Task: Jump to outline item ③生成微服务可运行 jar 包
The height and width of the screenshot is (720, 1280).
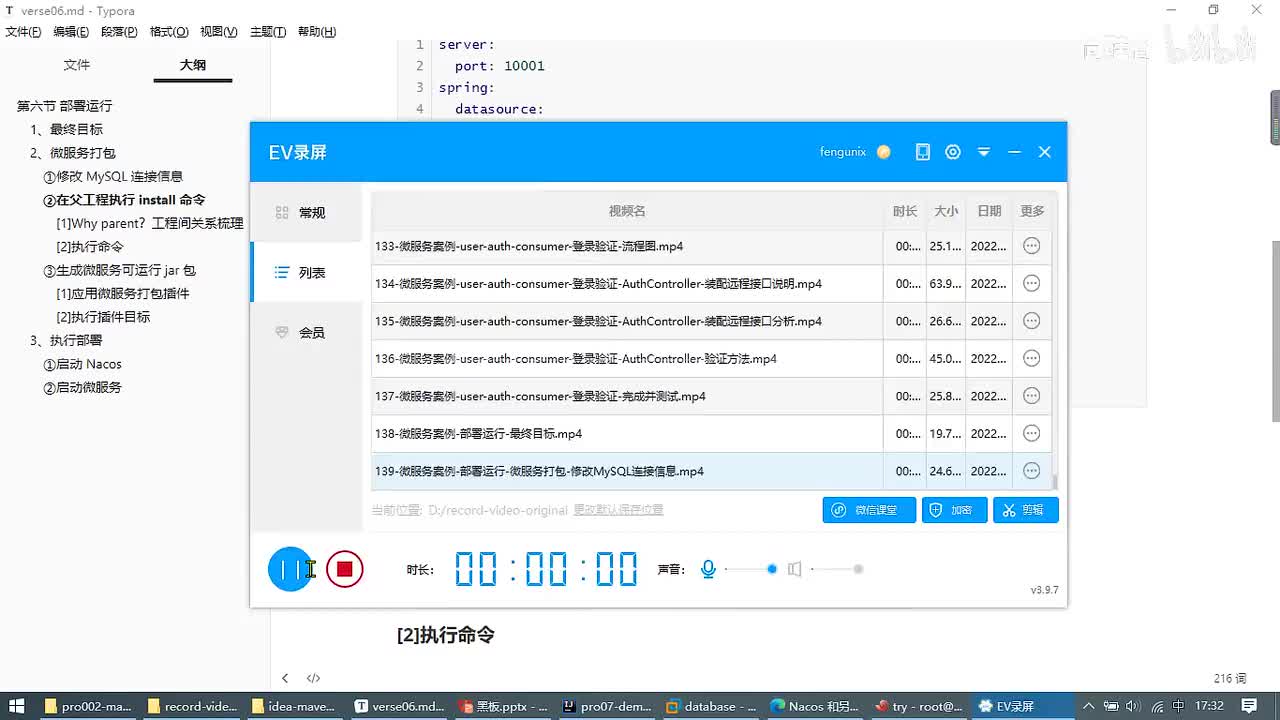Action: (120, 270)
